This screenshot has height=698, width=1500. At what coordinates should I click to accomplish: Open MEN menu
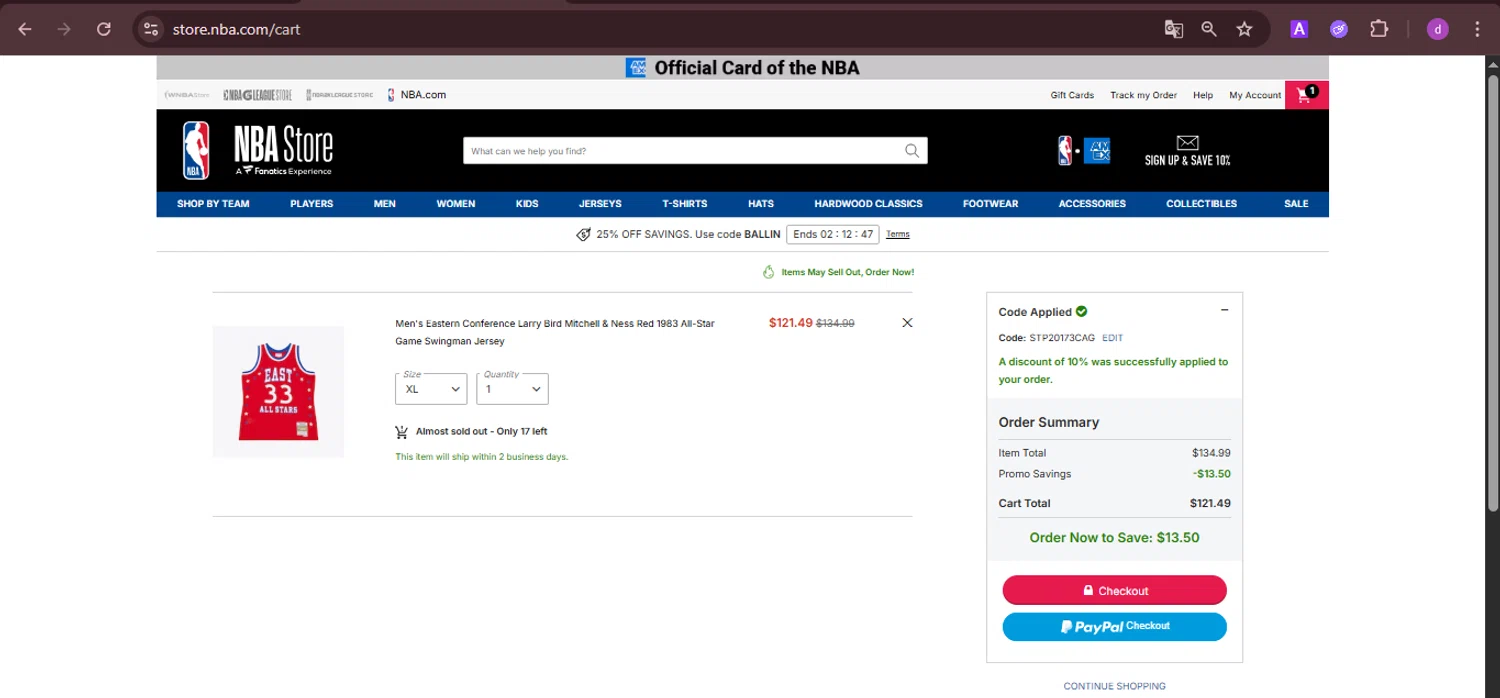385,204
